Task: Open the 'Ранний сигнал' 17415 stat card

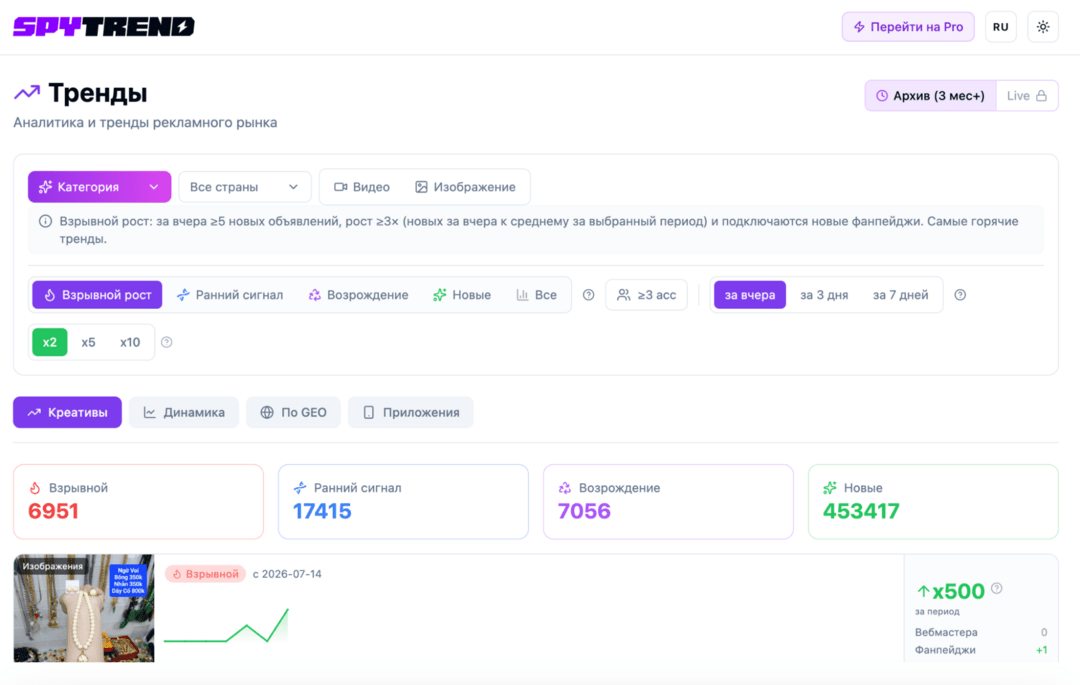Action: click(403, 501)
